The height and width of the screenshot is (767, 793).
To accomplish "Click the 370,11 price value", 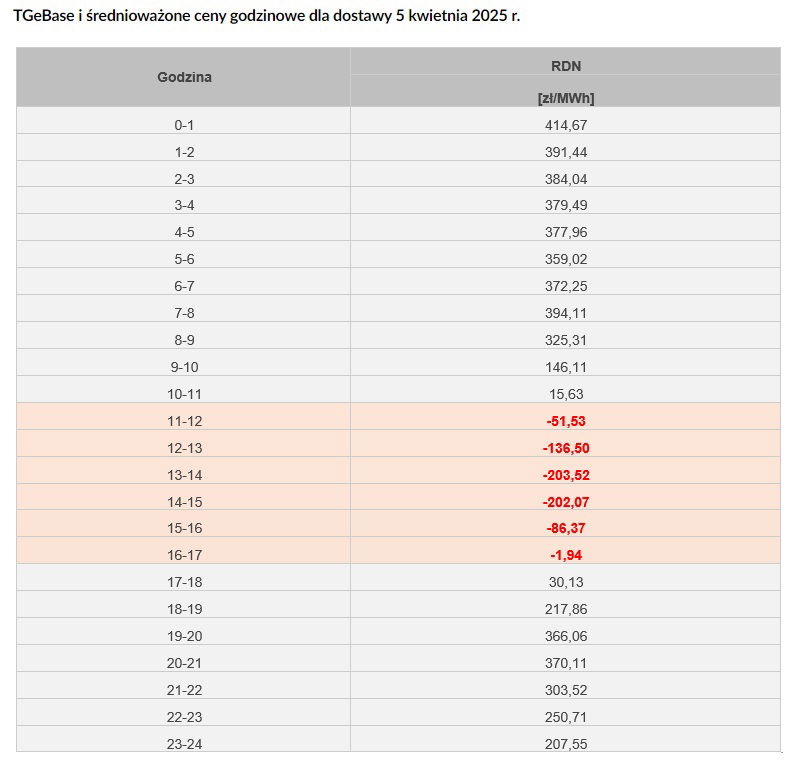I will coord(565,663).
